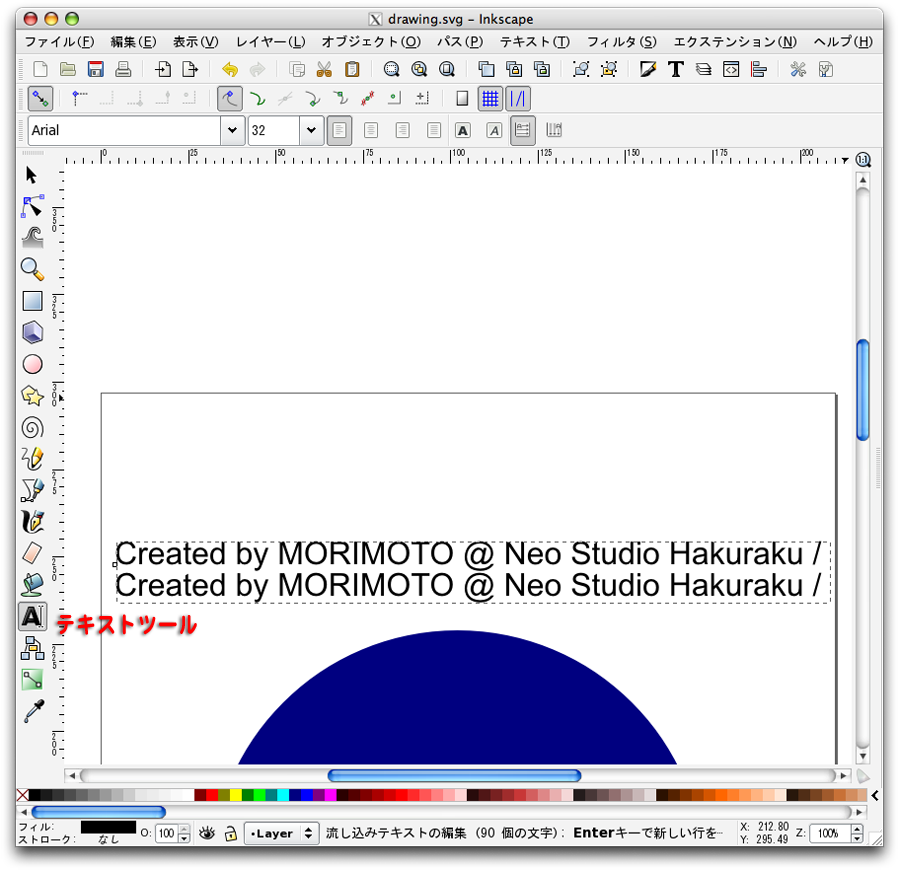This screenshot has height=870, width=900.
Task: Click the zoom percentage stepper
Action: 857,833
